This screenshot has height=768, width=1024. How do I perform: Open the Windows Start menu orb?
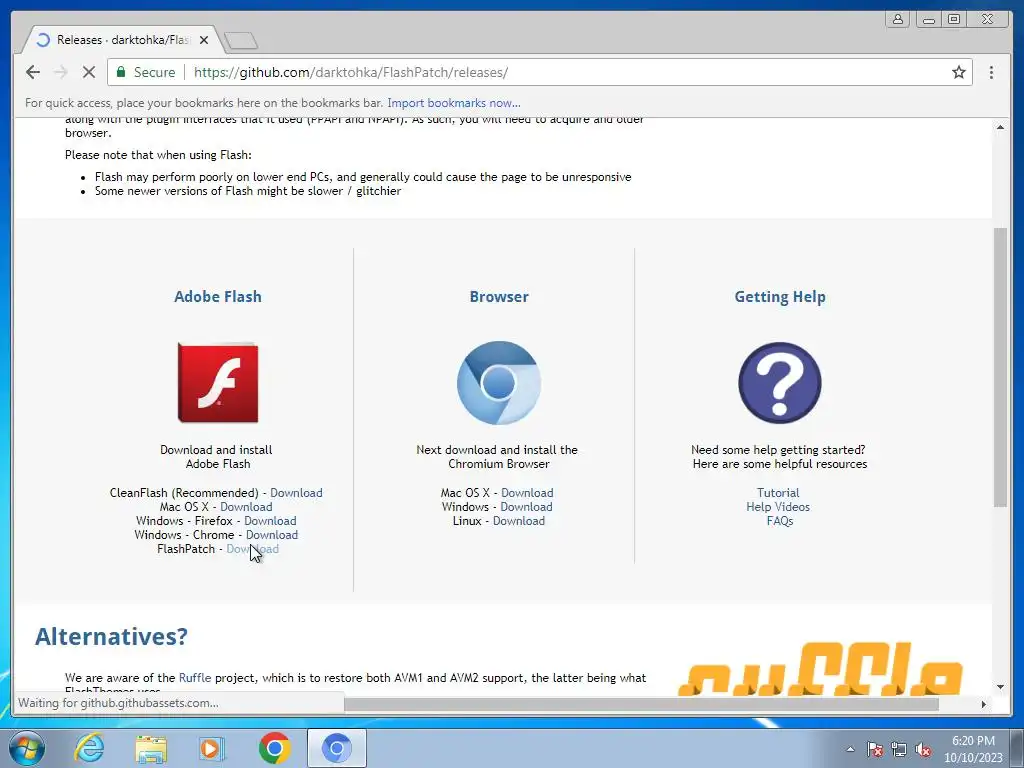point(27,748)
